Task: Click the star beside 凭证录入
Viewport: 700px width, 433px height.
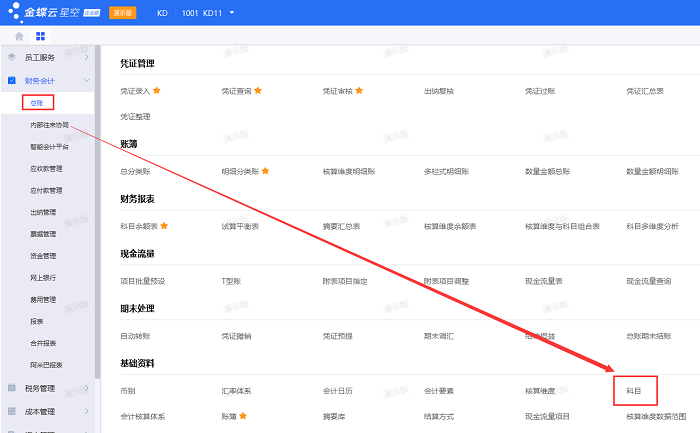Action: coord(157,91)
